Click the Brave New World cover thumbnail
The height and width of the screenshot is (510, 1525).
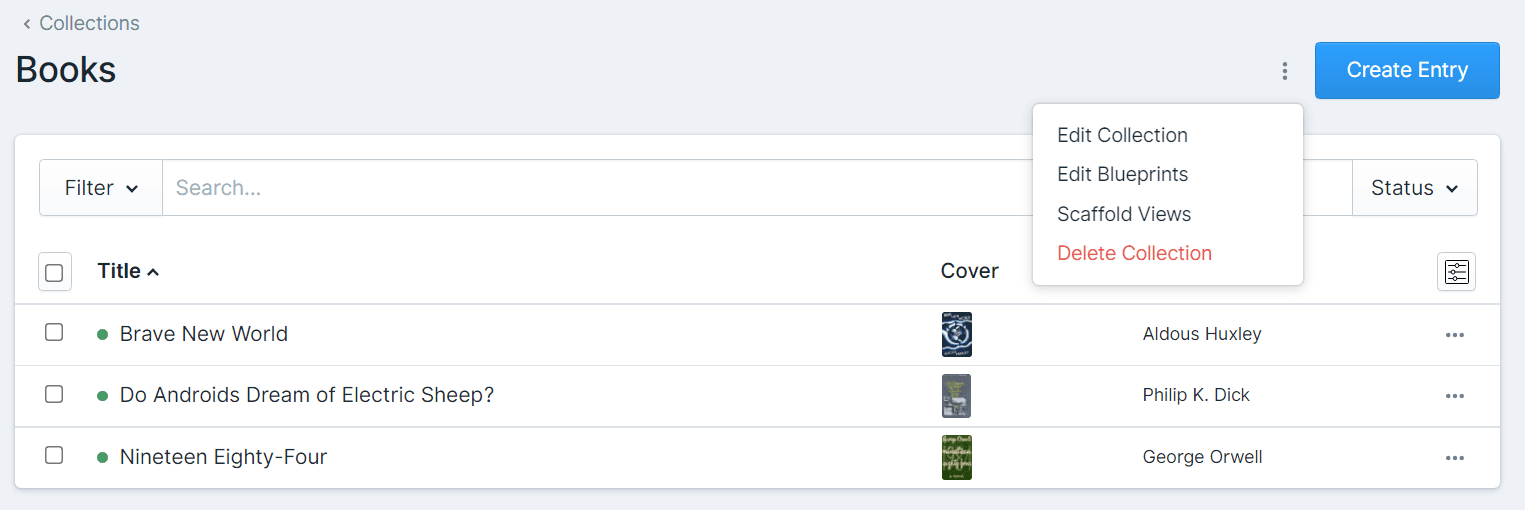tap(957, 335)
